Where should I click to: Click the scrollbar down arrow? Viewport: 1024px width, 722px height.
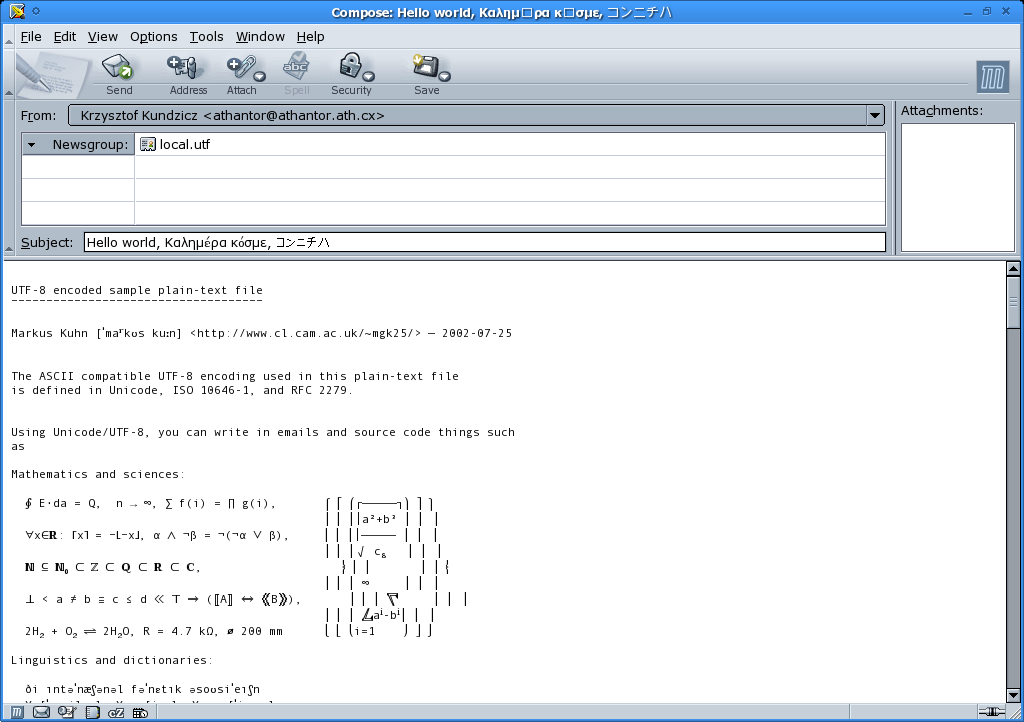pos(1013,695)
